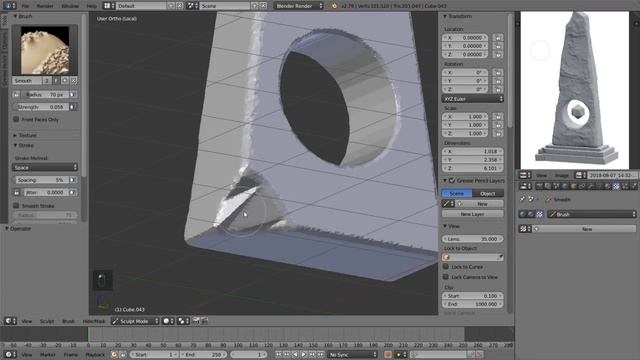Open the Blender Render engine dropdown
Image resolution: width=640 pixels, height=360 pixels.
tap(298, 6)
